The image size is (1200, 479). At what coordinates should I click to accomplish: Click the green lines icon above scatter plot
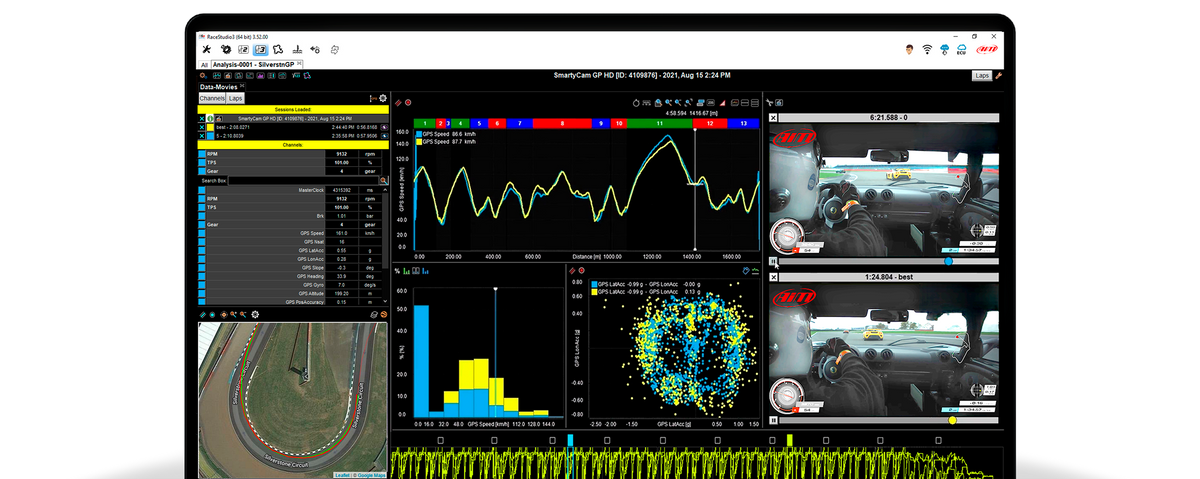756,270
